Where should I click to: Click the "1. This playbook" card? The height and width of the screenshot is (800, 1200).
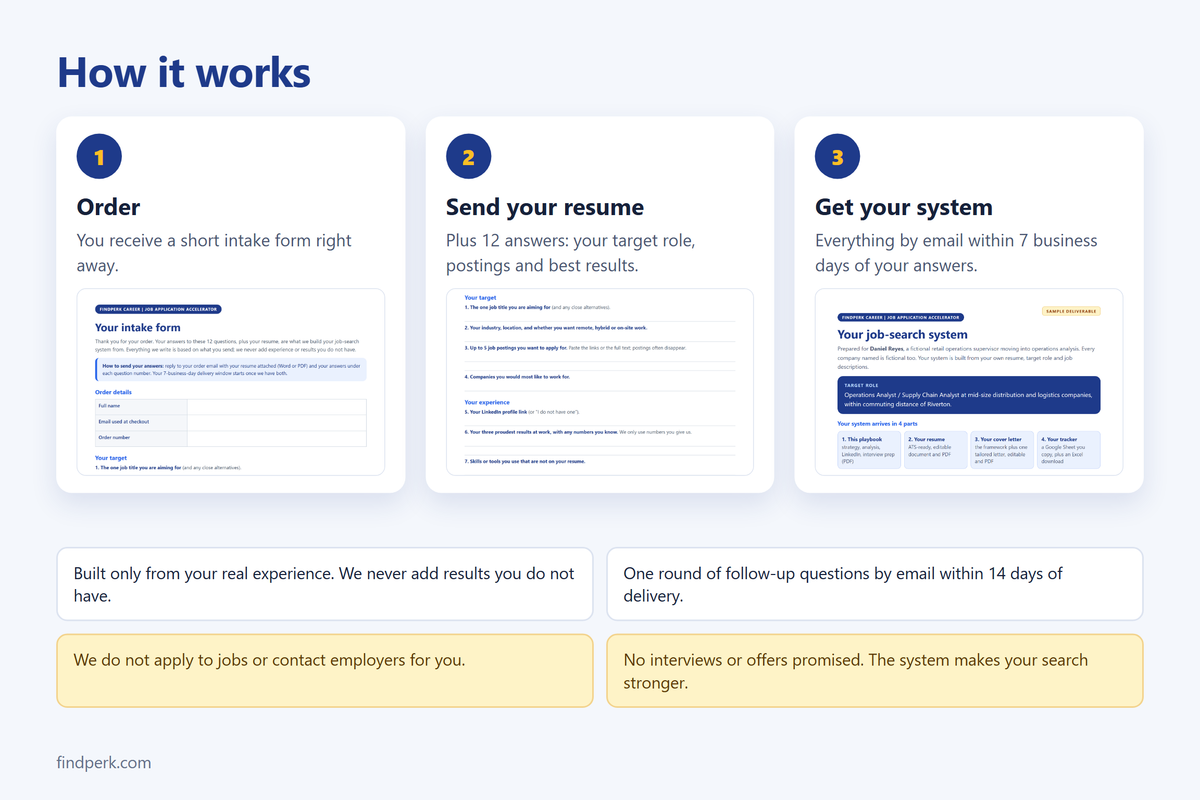click(x=870, y=450)
